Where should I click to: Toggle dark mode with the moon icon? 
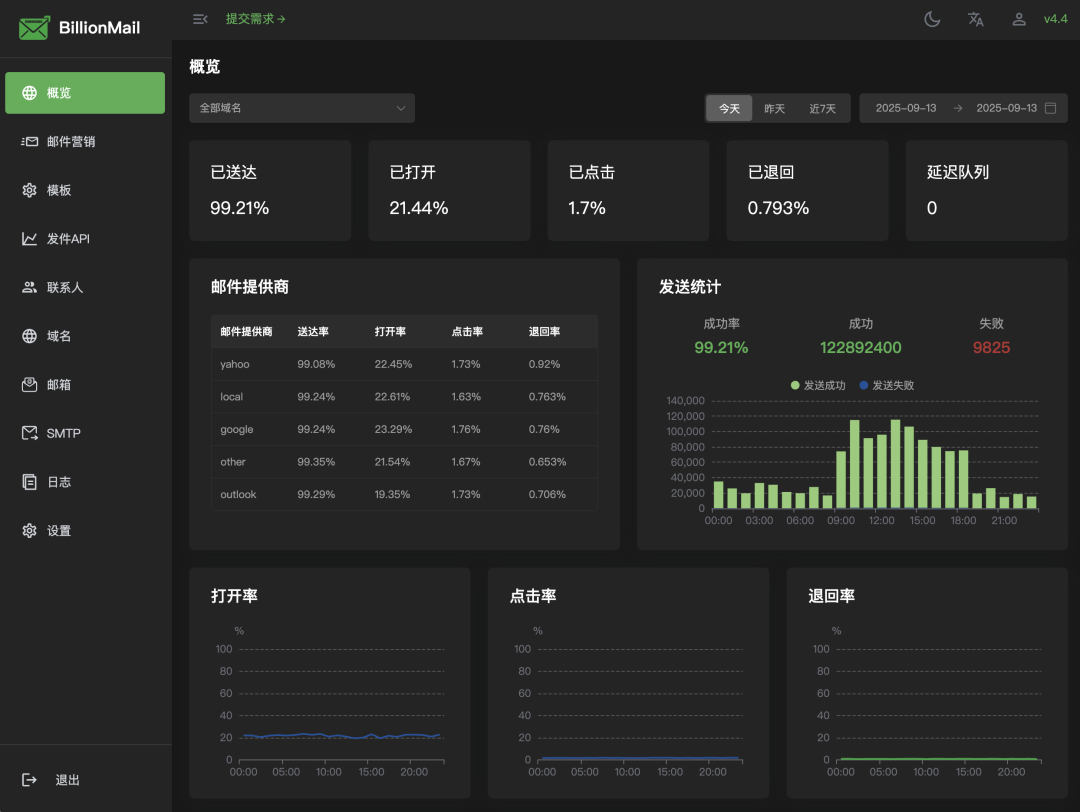[x=931, y=19]
